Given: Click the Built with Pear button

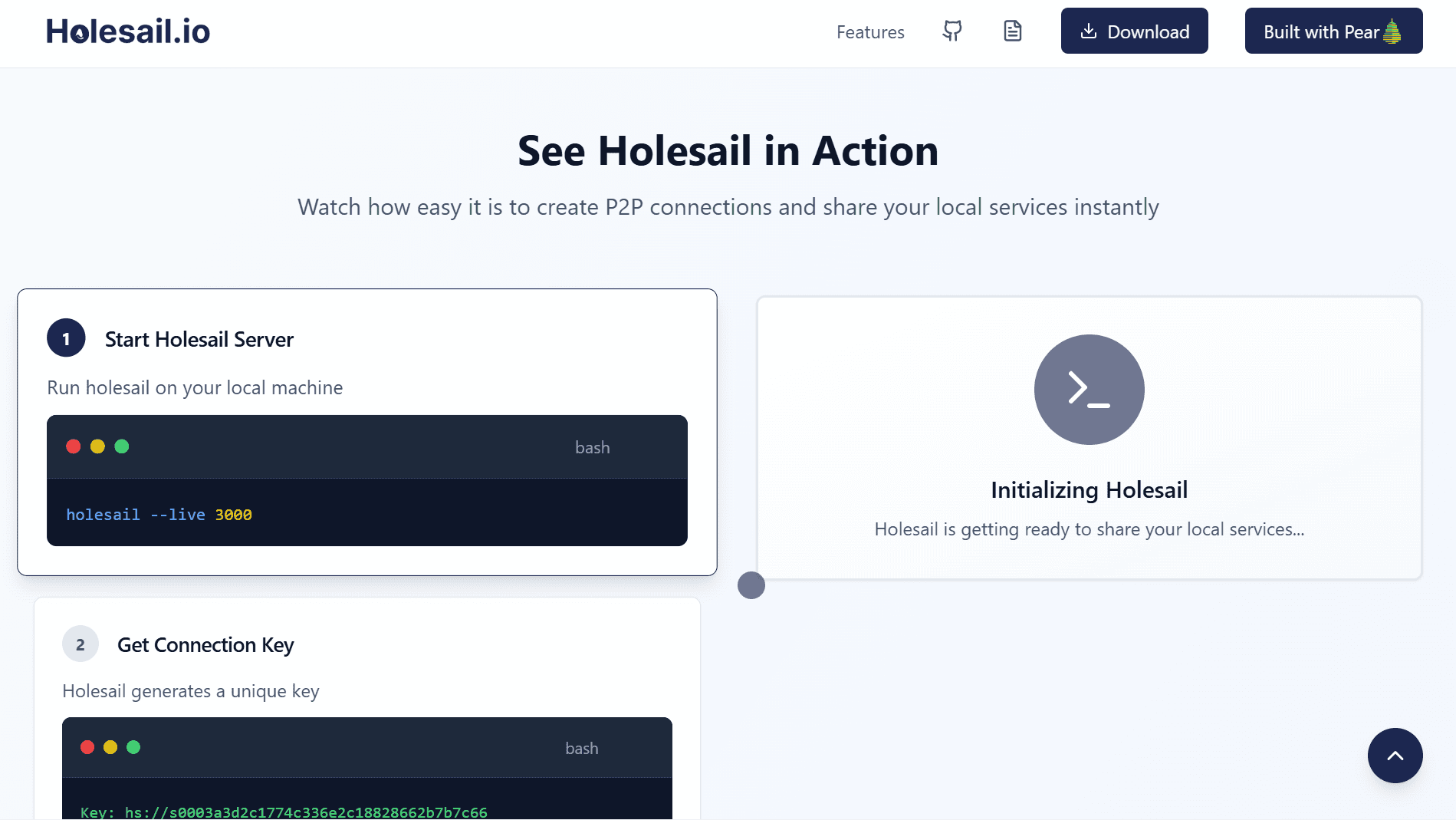Looking at the screenshot, I should [x=1333, y=31].
